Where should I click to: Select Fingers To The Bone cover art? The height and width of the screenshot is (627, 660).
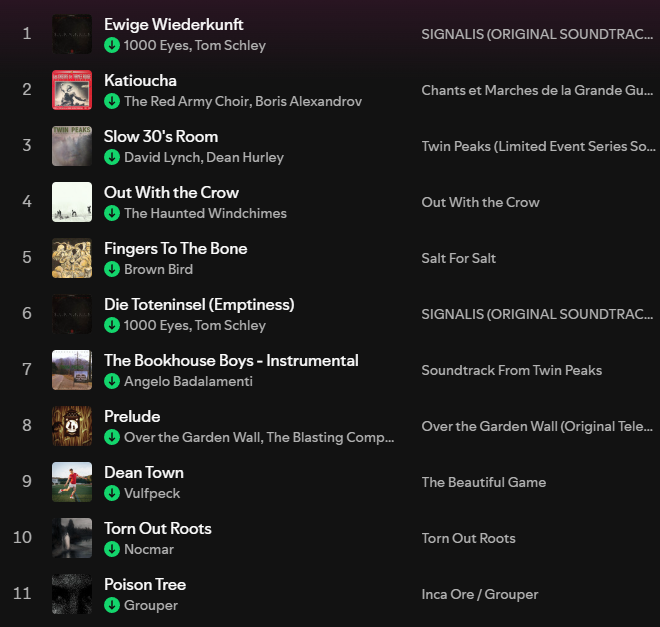pos(72,258)
